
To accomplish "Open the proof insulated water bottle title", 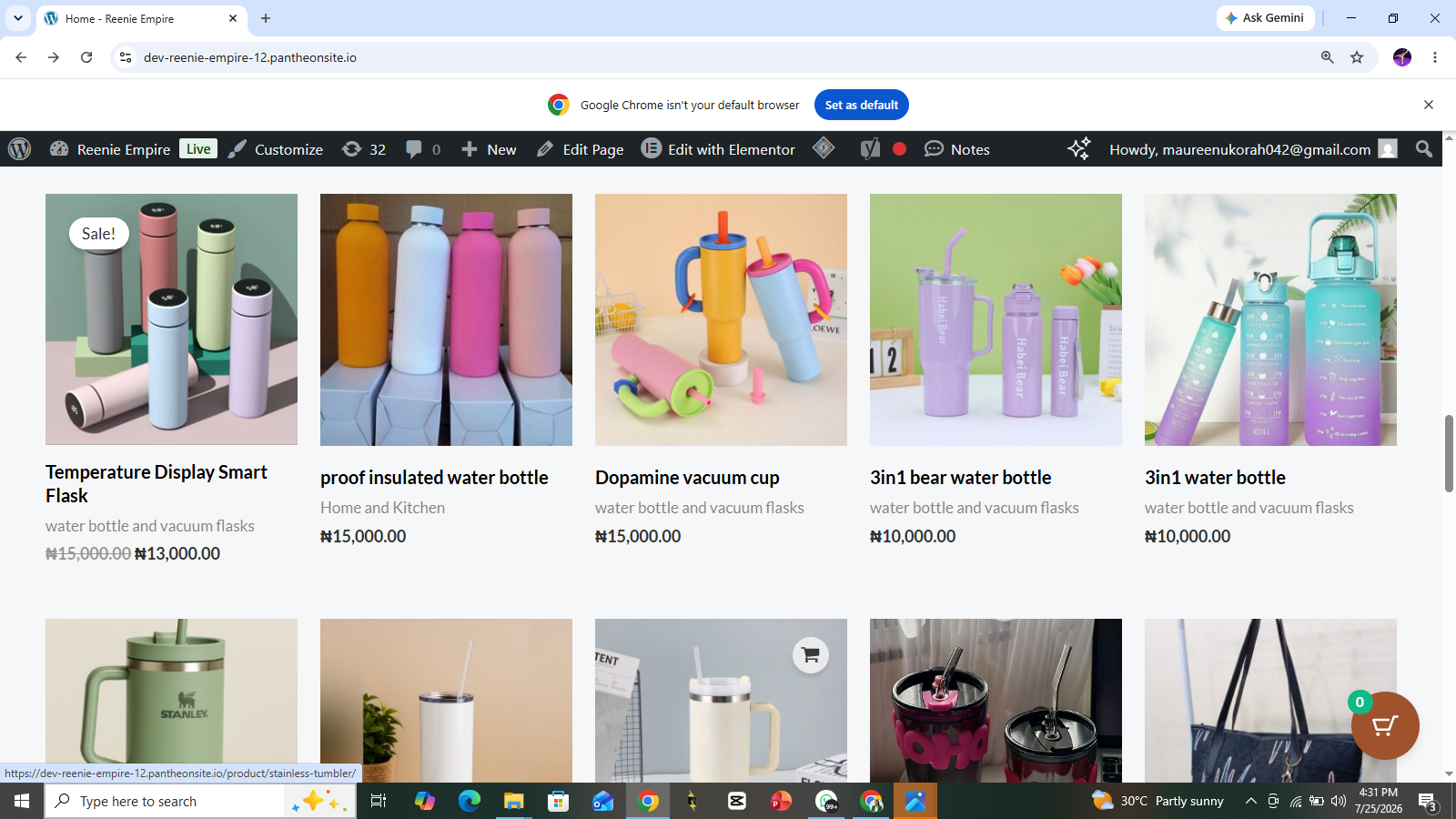I will (x=434, y=478).
